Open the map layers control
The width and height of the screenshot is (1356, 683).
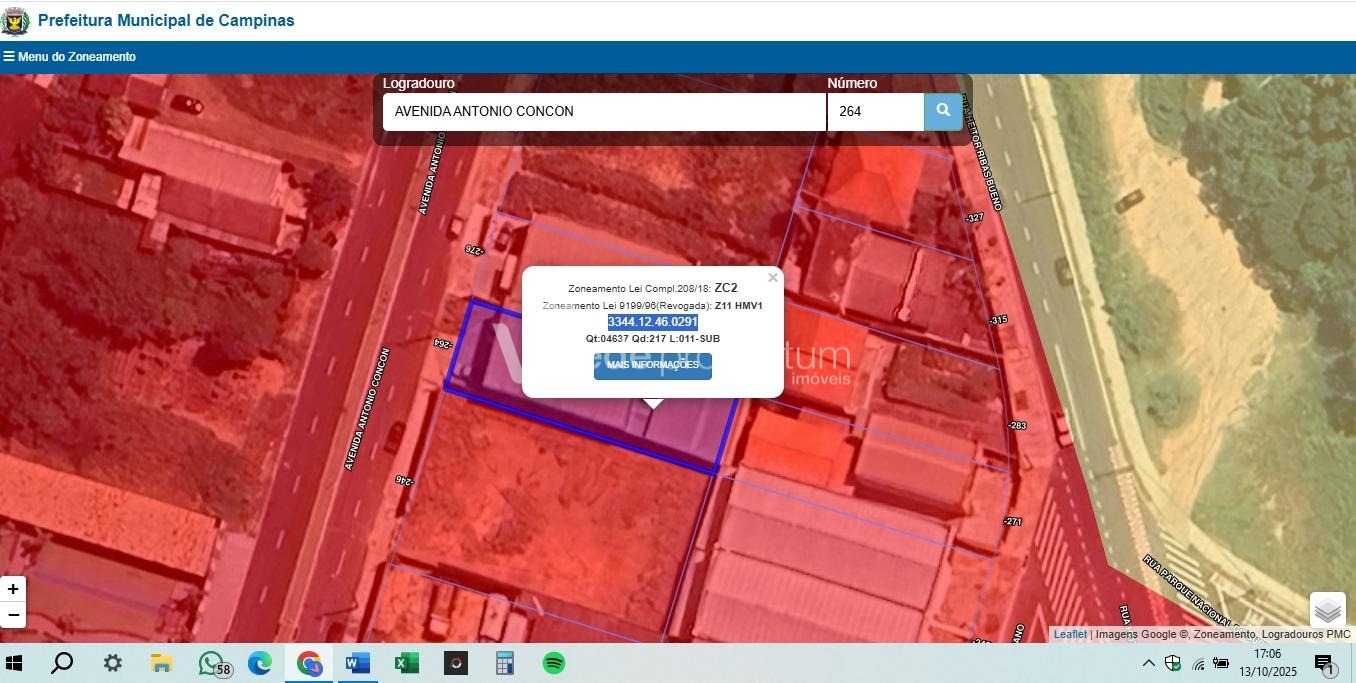[1327, 609]
